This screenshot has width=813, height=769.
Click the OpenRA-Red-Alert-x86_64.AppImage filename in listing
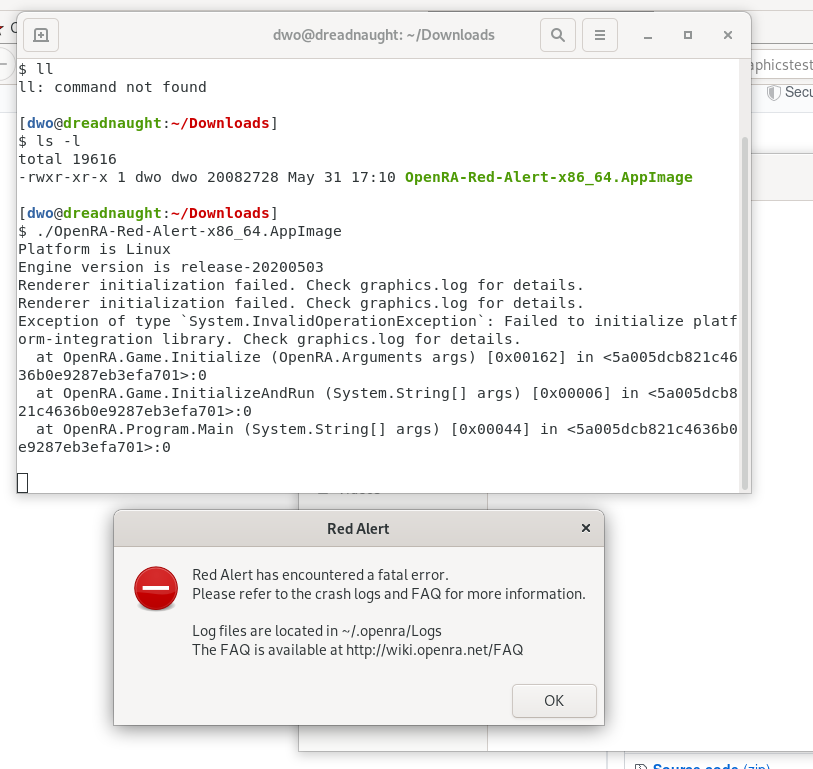tap(549, 177)
